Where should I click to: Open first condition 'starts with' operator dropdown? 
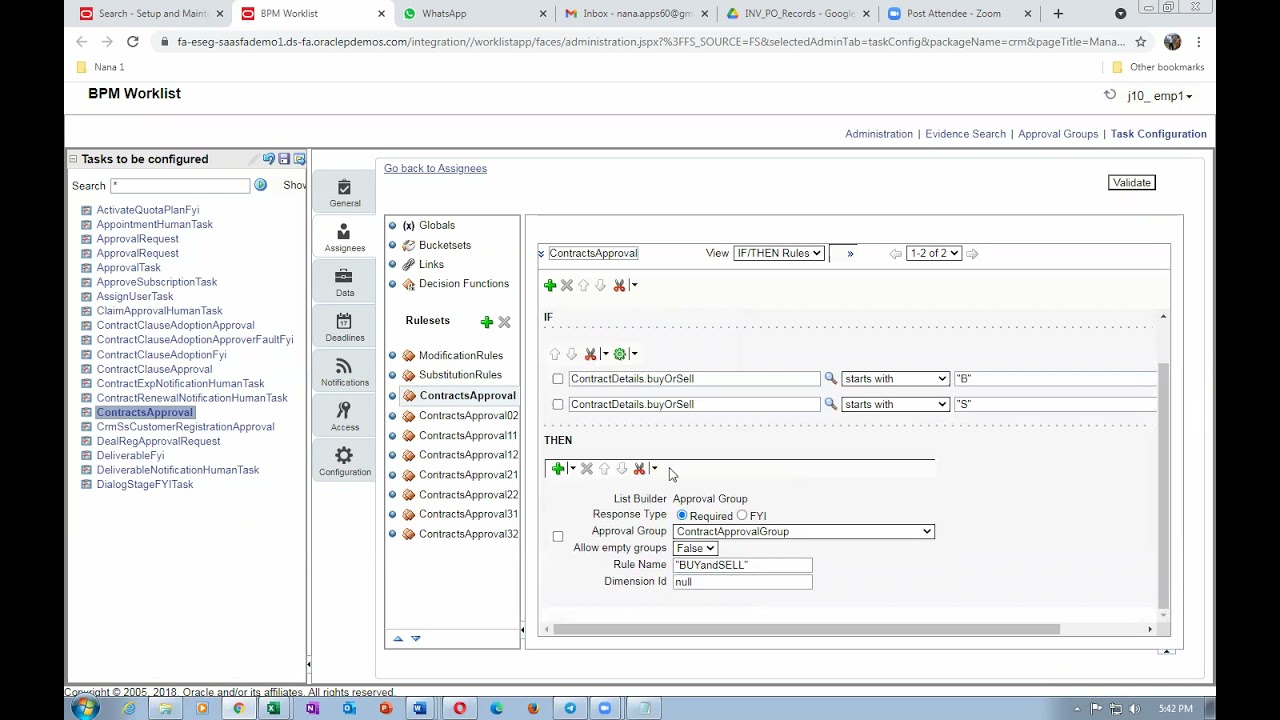(x=895, y=379)
